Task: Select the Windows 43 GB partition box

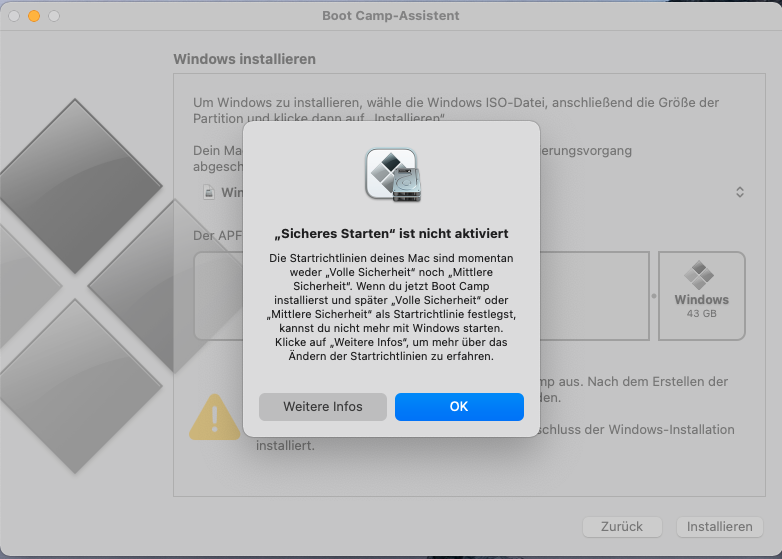Action: click(701, 296)
